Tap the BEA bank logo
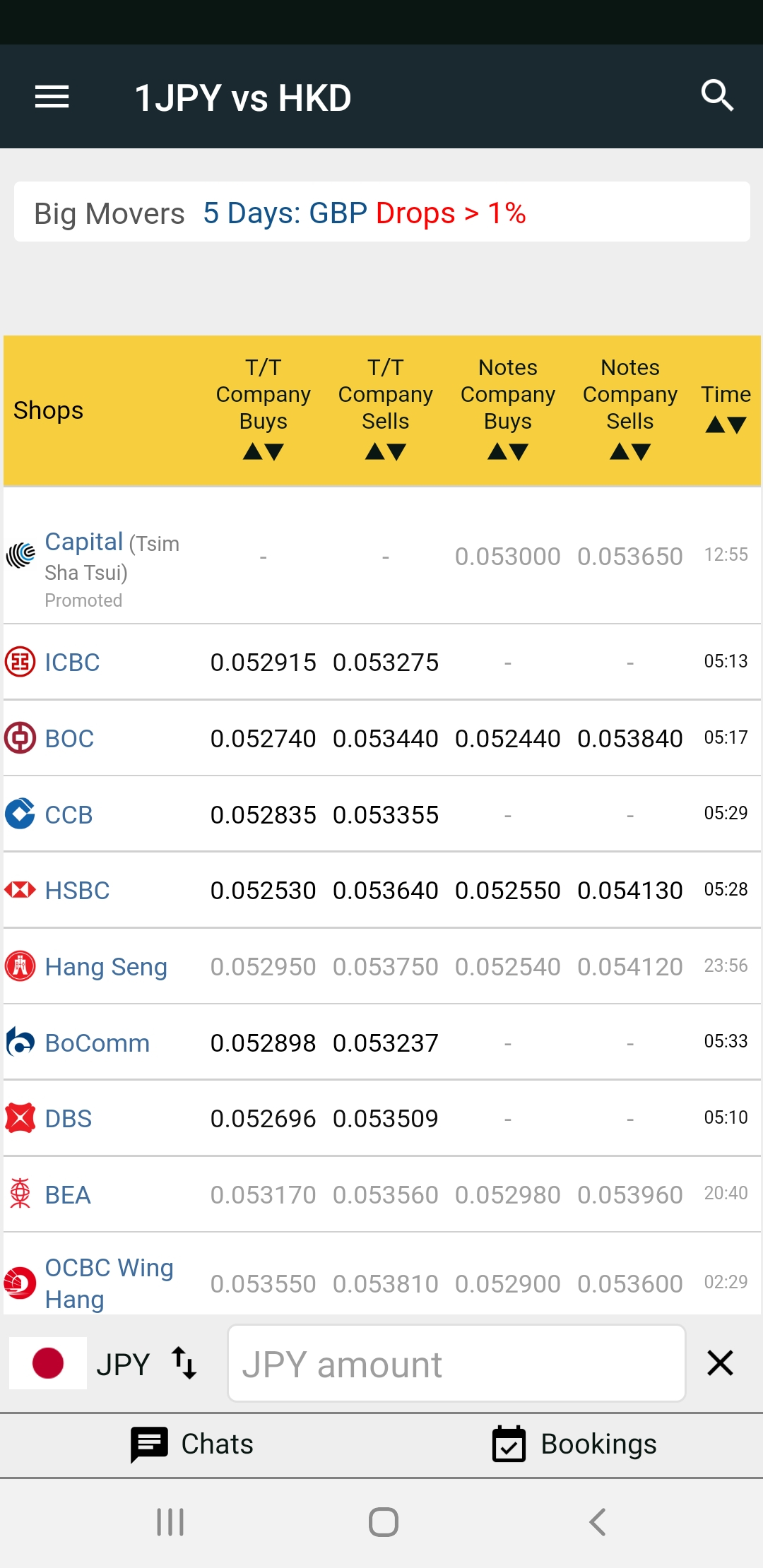 [x=20, y=1194]
